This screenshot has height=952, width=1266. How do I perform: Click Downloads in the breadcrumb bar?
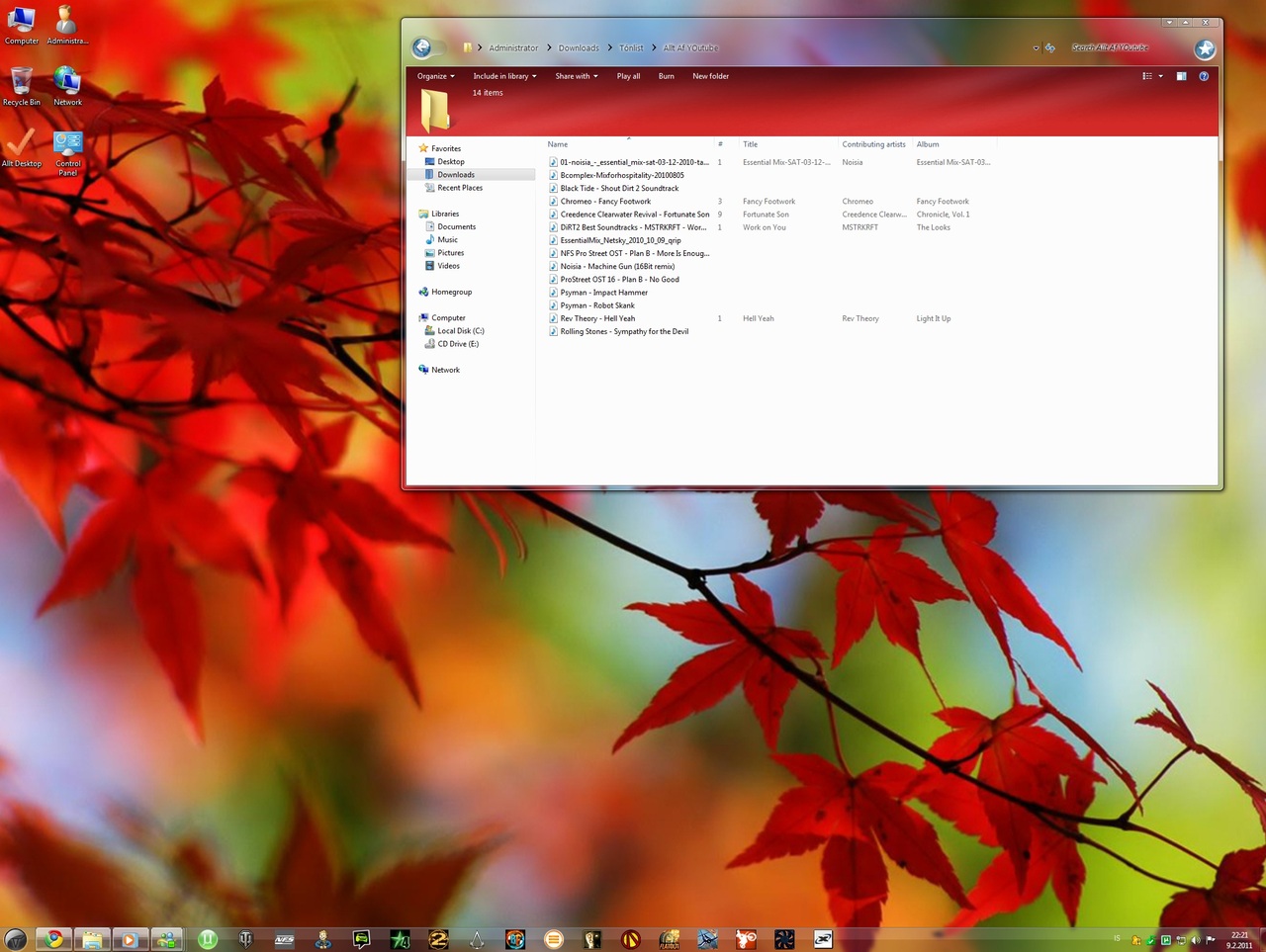click(579, 47)
